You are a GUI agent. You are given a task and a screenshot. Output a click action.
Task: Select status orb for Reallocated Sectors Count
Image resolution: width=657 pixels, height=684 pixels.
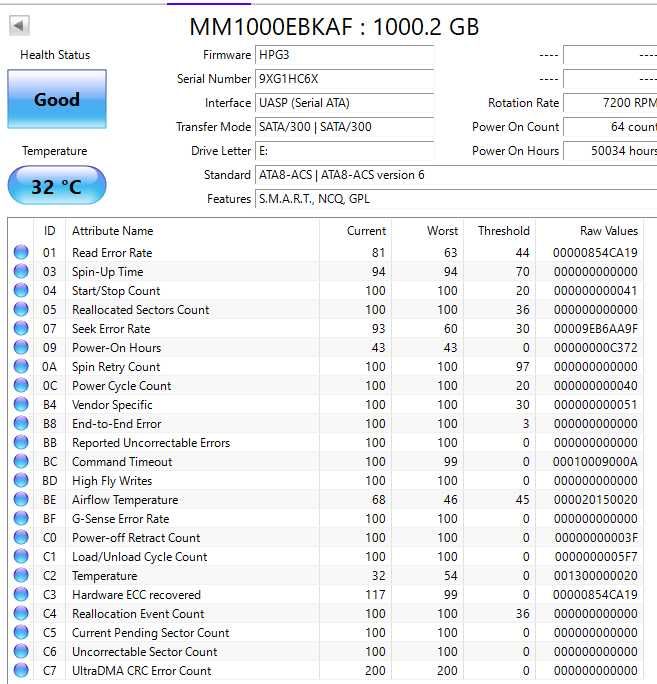click(x=21, y=309)
